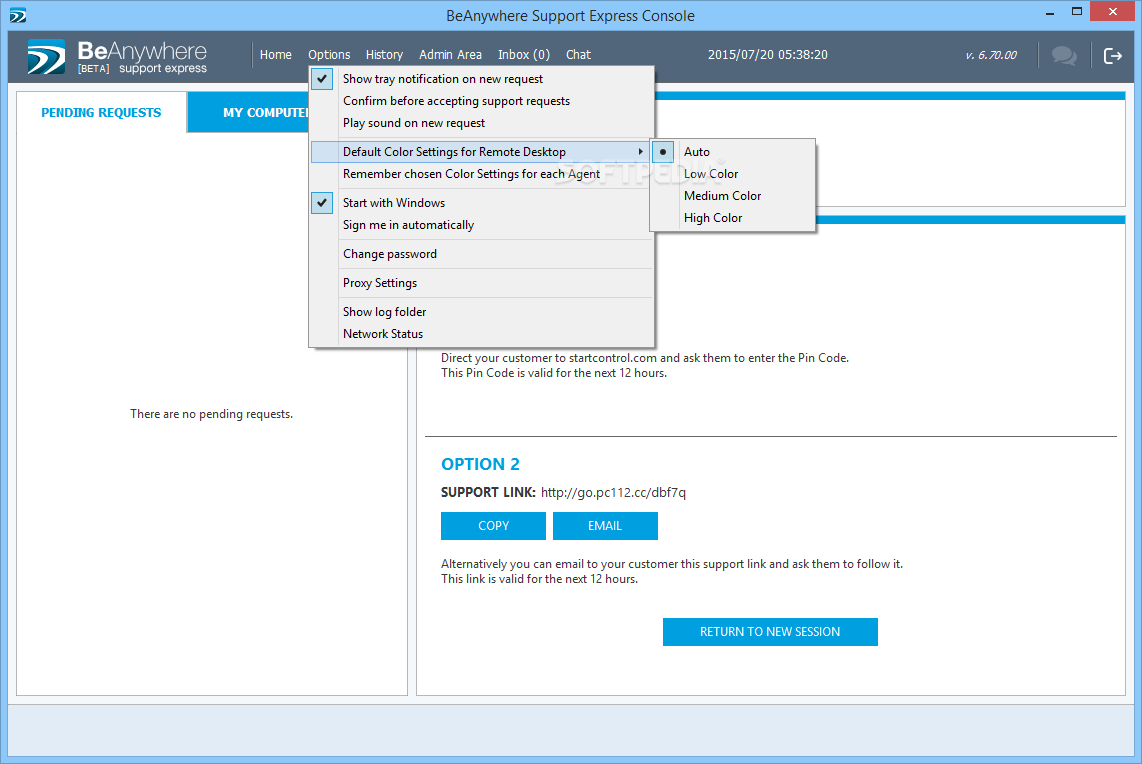Viewport: 1142px width, 764px height.
Task: Click the date and time 2015/07/20 05:38:20
Action: point(768,55)
